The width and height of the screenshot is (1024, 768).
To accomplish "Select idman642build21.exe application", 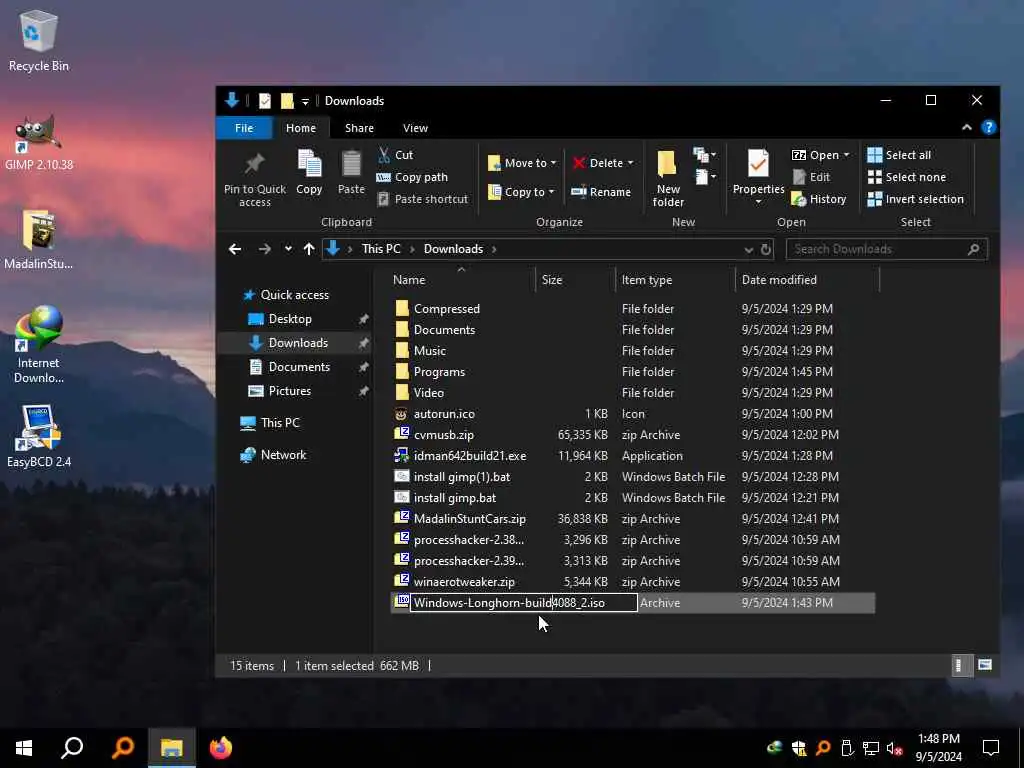I will 470,455.
